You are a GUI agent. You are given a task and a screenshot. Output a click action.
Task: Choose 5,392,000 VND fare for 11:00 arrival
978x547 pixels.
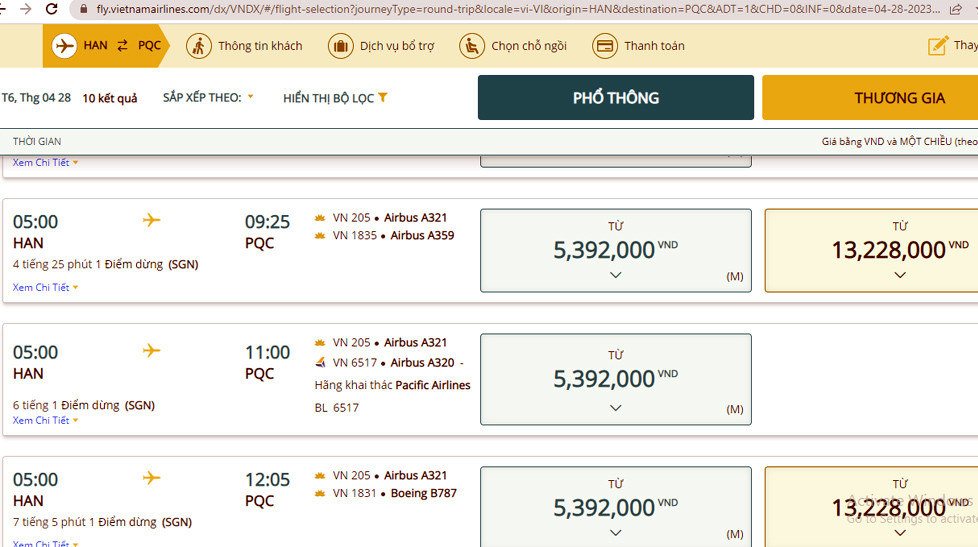tap(615, 379)
